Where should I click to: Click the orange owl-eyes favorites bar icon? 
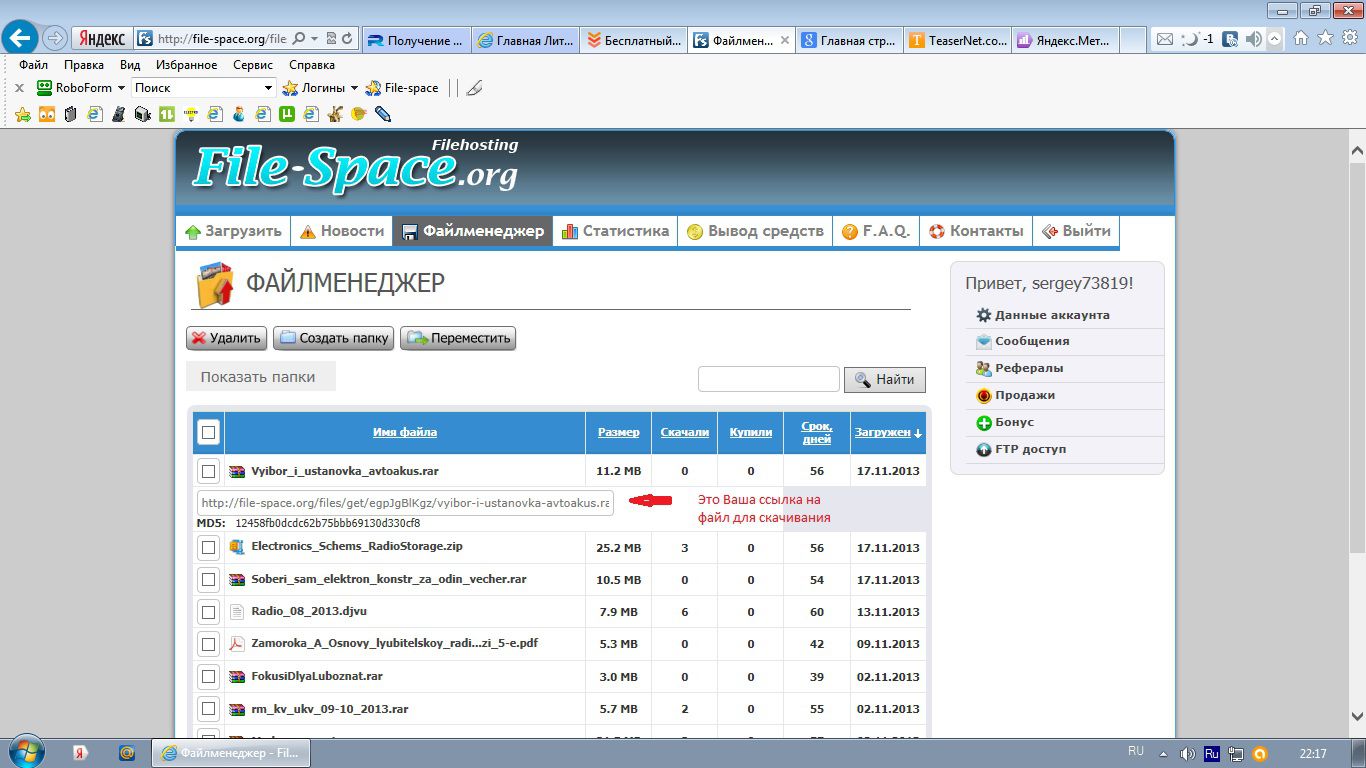46,114
